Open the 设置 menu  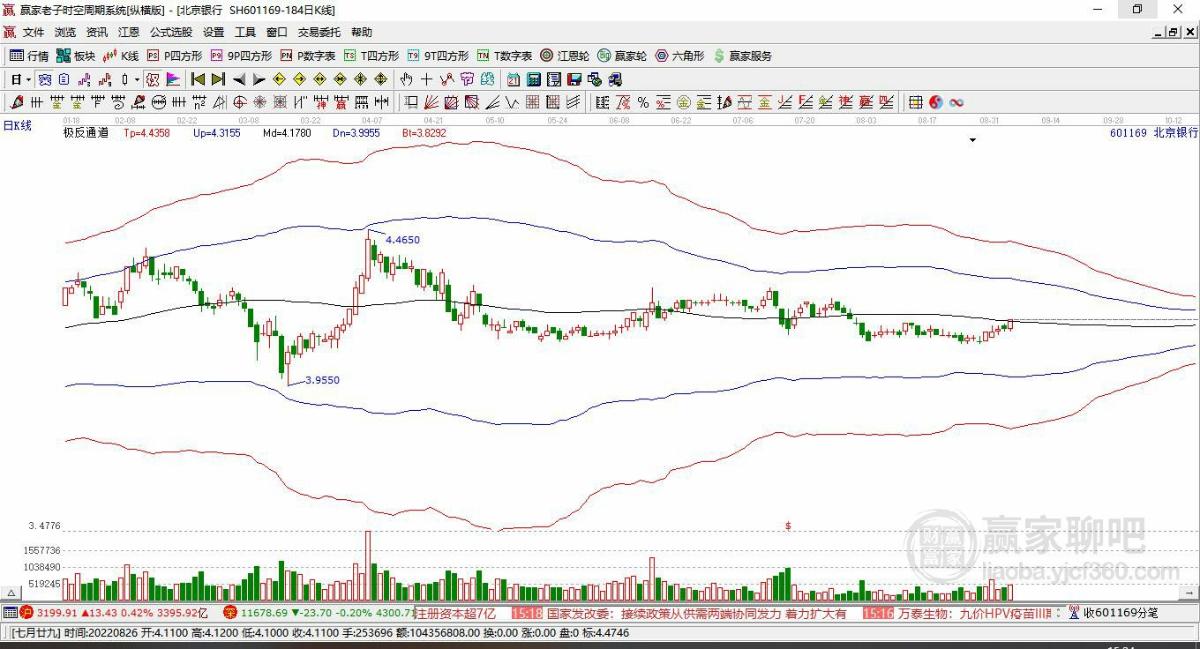[213, 32]
